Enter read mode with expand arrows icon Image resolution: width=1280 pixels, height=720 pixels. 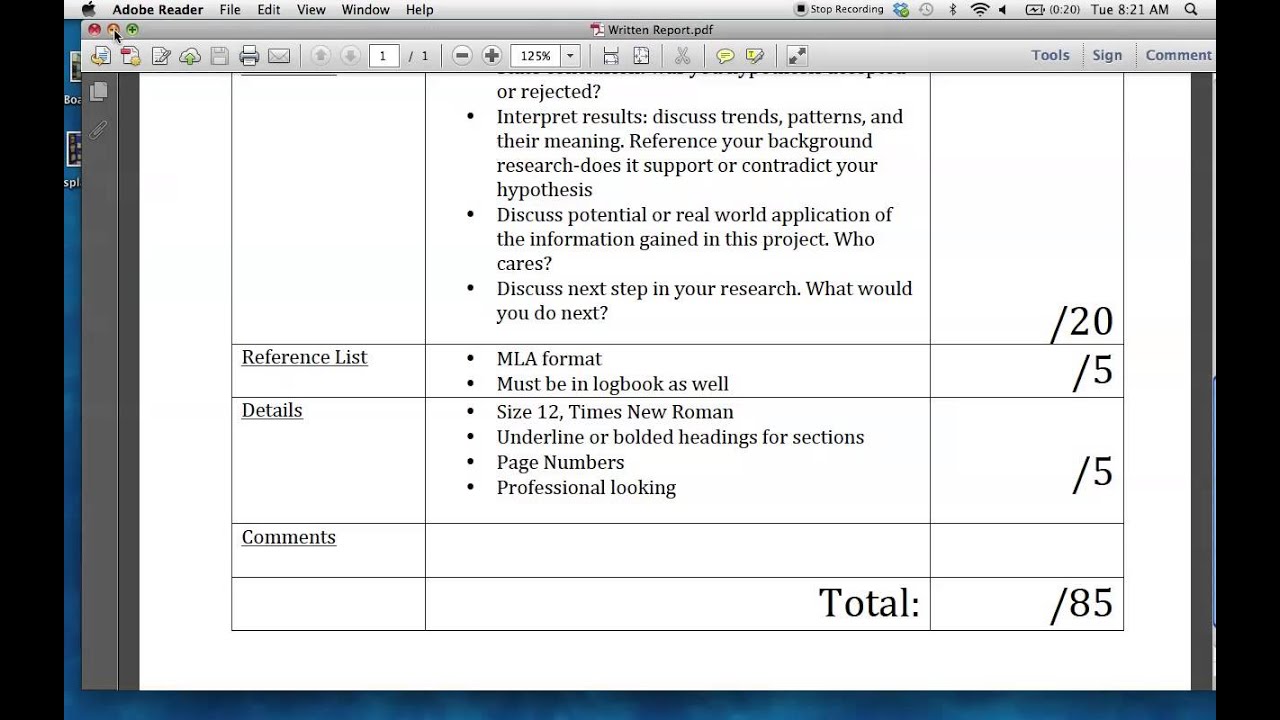click(x=797, y=56)
